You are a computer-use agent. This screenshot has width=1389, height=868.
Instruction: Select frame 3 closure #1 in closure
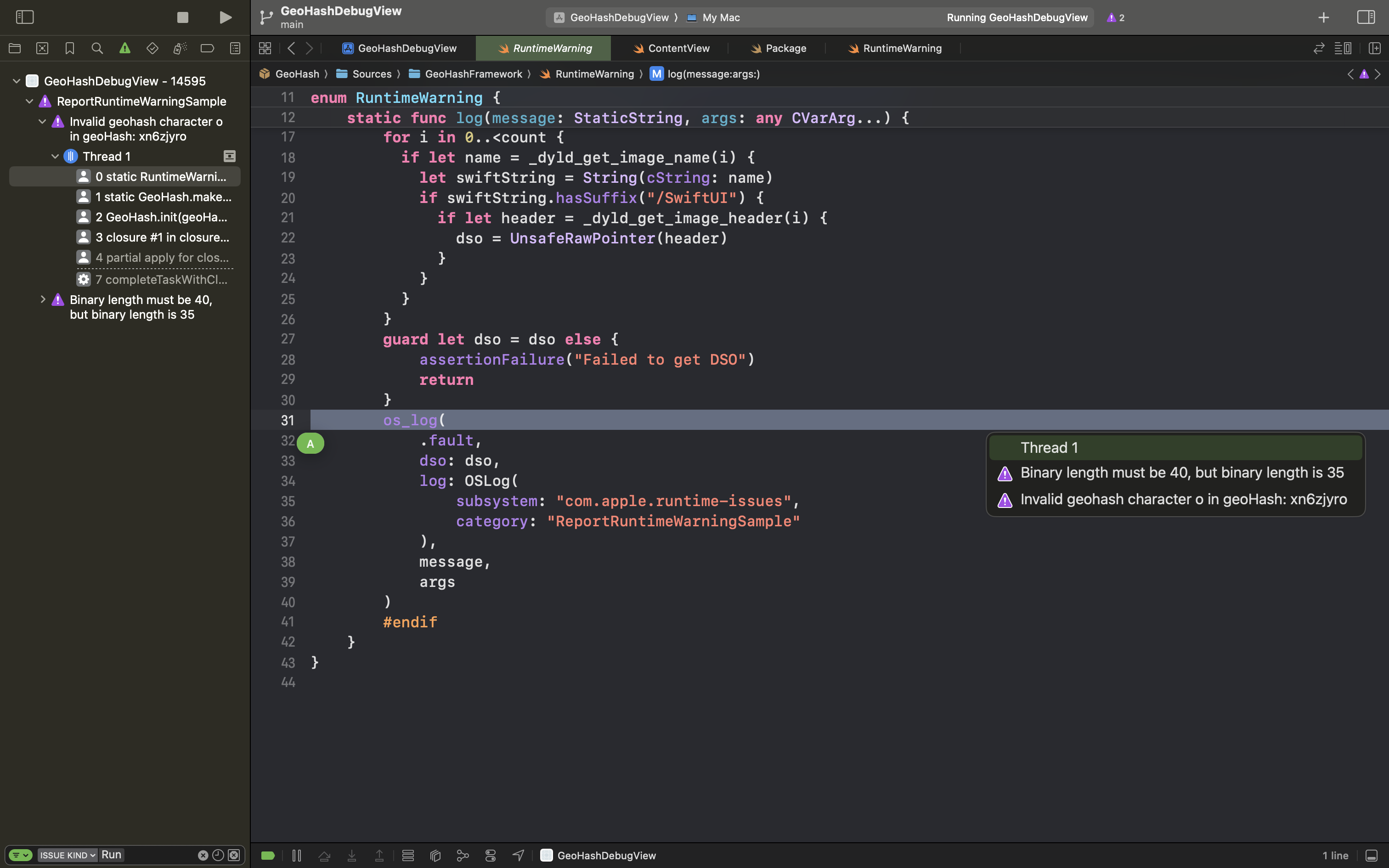pos(124,237)
